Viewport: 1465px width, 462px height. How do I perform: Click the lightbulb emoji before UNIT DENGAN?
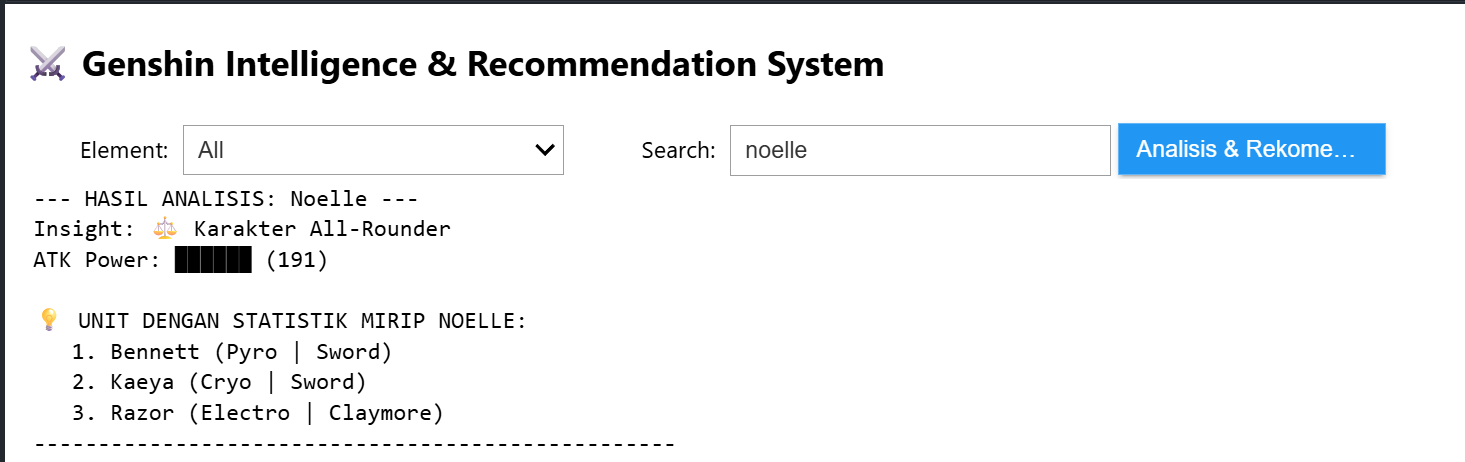(48, 320)
